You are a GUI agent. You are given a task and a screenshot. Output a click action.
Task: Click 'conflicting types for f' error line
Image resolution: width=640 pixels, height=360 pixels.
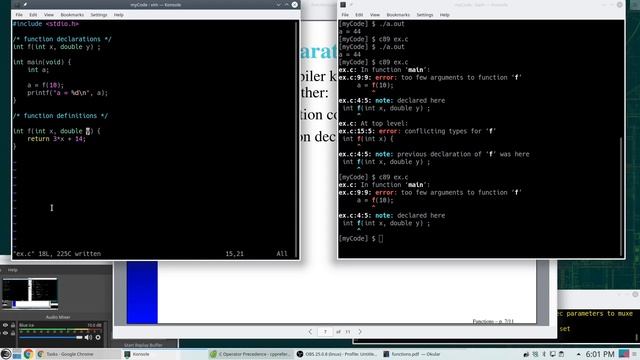click(417, 131)
